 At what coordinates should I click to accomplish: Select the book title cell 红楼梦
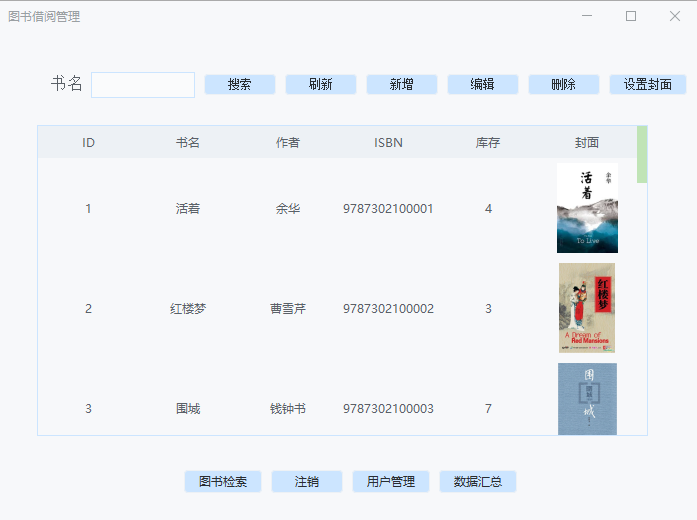coord(188,308)
